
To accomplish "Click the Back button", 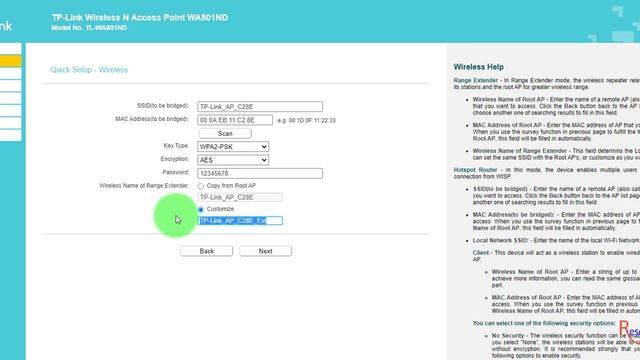I will pyautogui.click(x=207, y=251).
